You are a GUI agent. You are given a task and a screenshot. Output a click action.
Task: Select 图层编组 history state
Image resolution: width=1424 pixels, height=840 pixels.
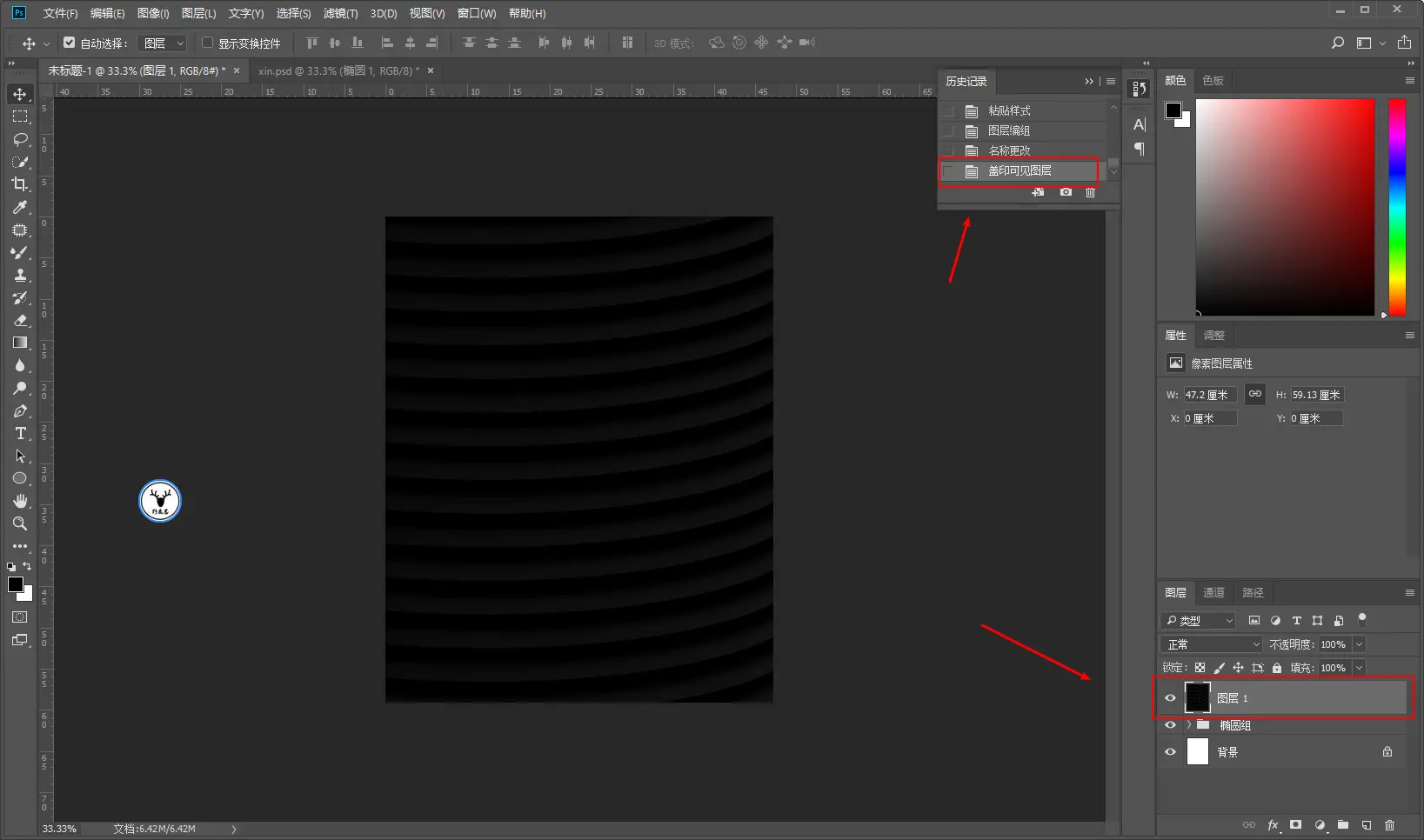click(1009, 130)
